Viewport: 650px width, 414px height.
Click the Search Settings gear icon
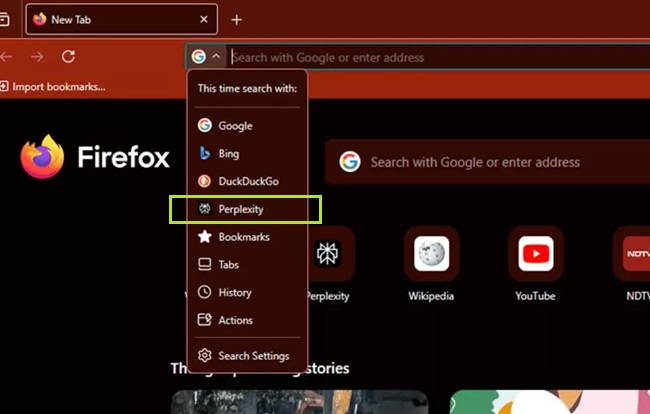[204, 356]
